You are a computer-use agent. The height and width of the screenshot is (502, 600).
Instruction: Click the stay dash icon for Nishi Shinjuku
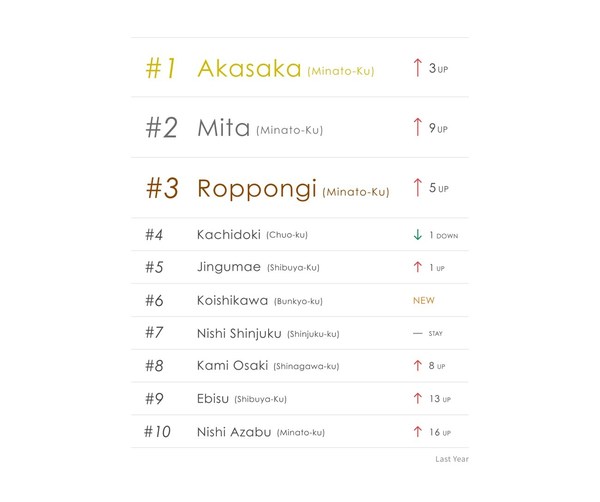[x=417, y=334]
